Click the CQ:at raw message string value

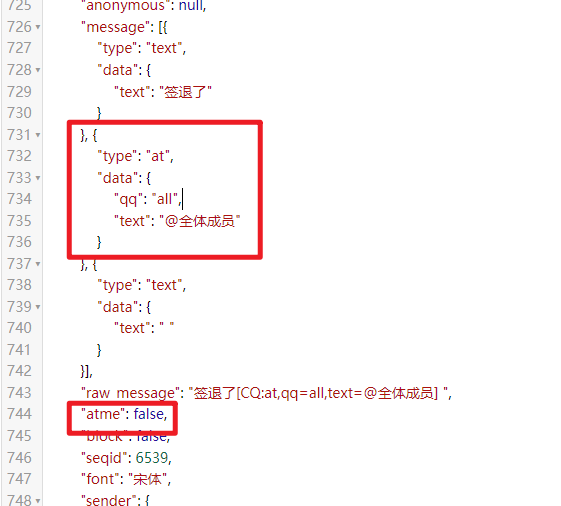[318, 393]
